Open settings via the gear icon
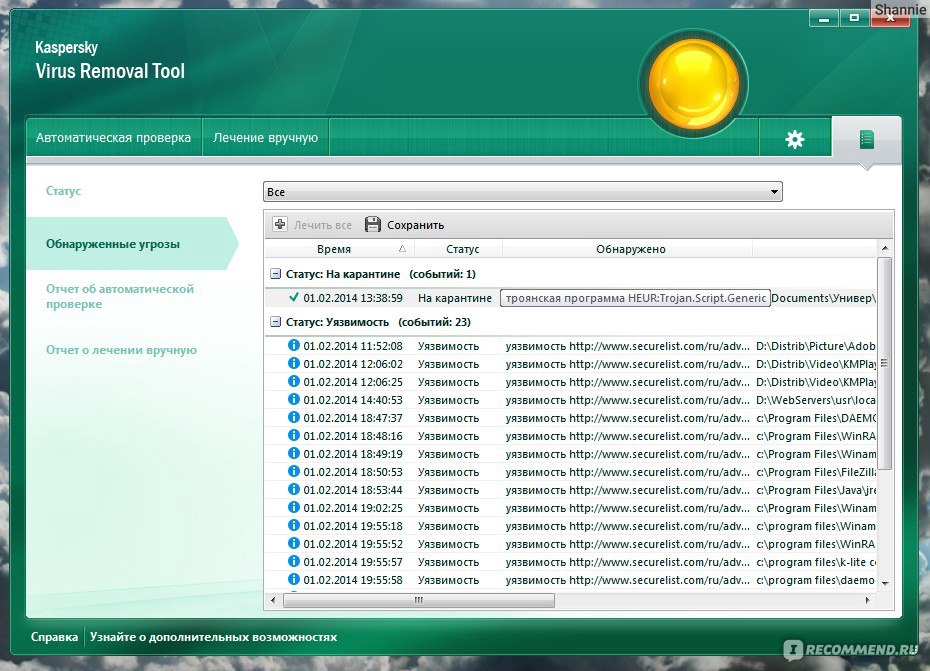Image resolution: width=930 pixels, height=671 pixels. point(795,139)
